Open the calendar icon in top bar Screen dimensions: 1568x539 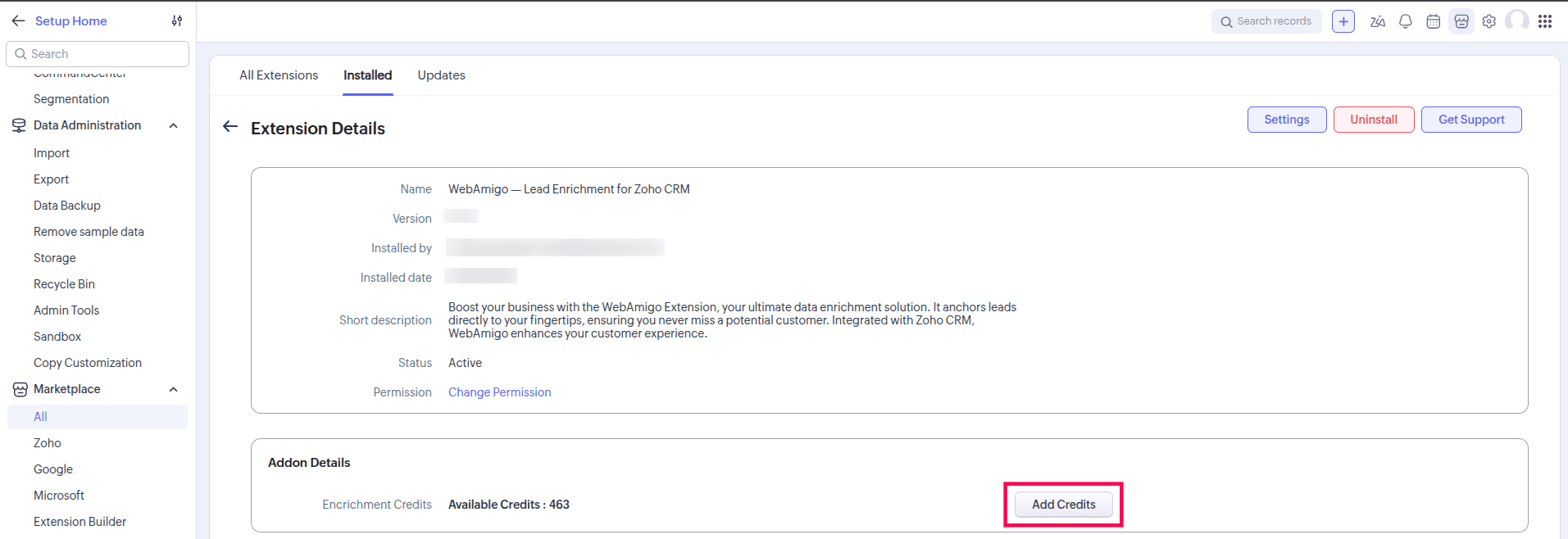pos(1433,22)
